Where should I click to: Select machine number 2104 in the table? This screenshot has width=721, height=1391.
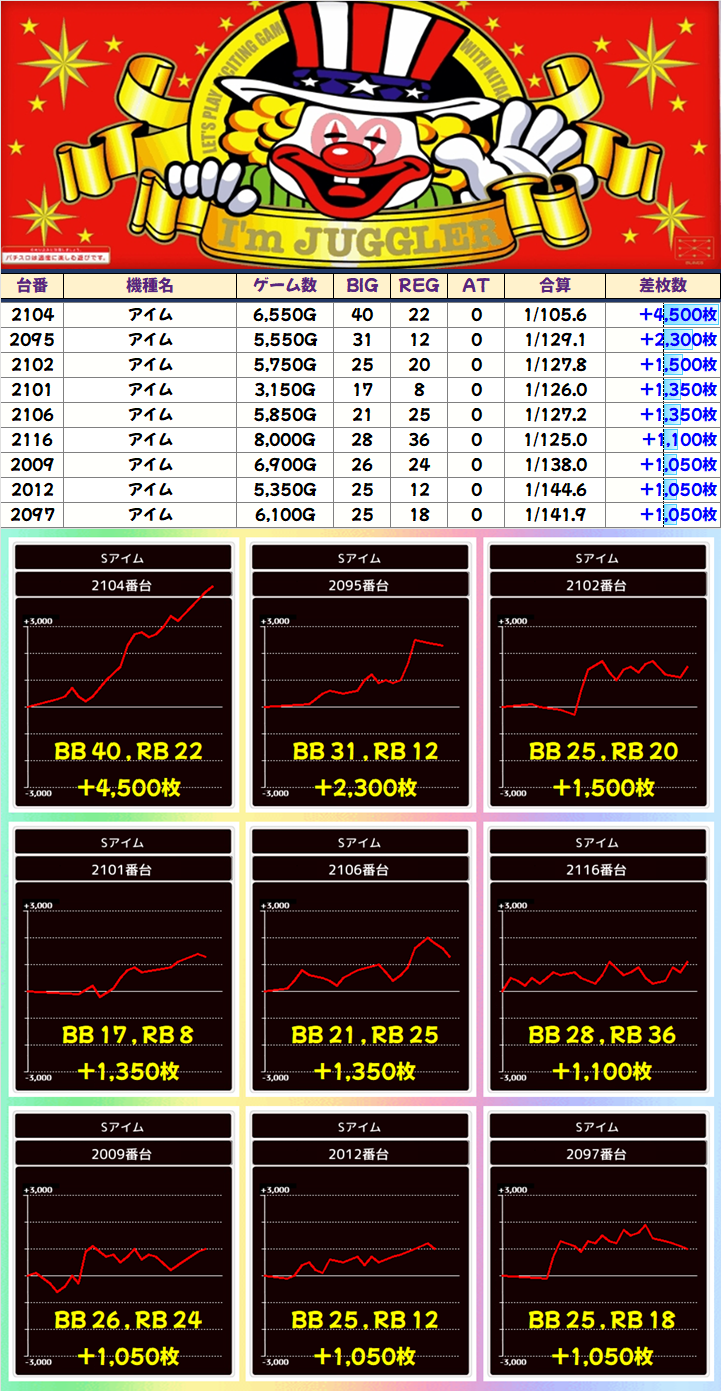coord(32,314)
